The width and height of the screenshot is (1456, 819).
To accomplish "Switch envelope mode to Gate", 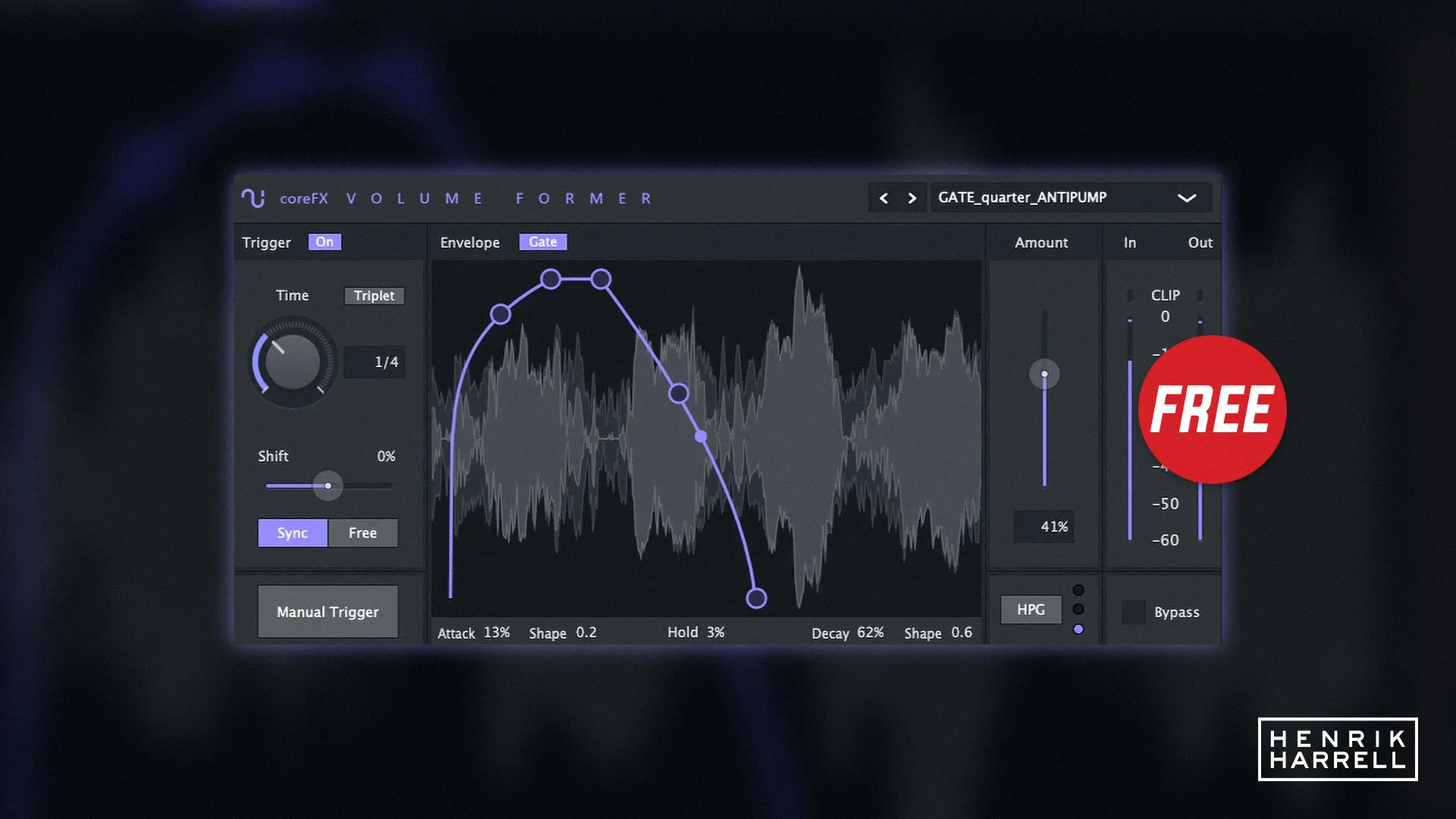I will [x=542, y=241].
